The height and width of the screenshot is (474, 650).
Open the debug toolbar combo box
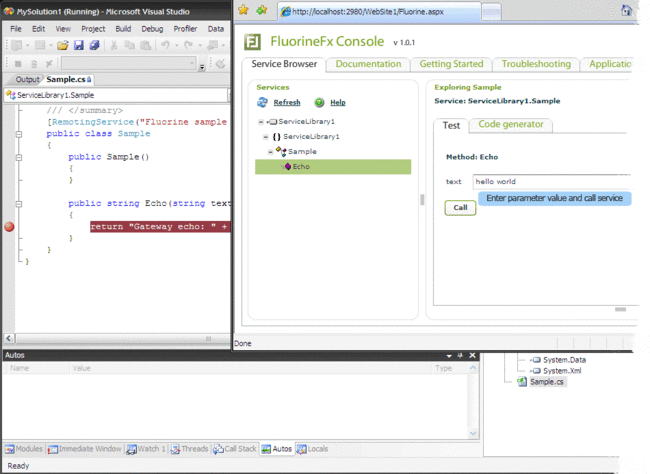coord(192,63)
